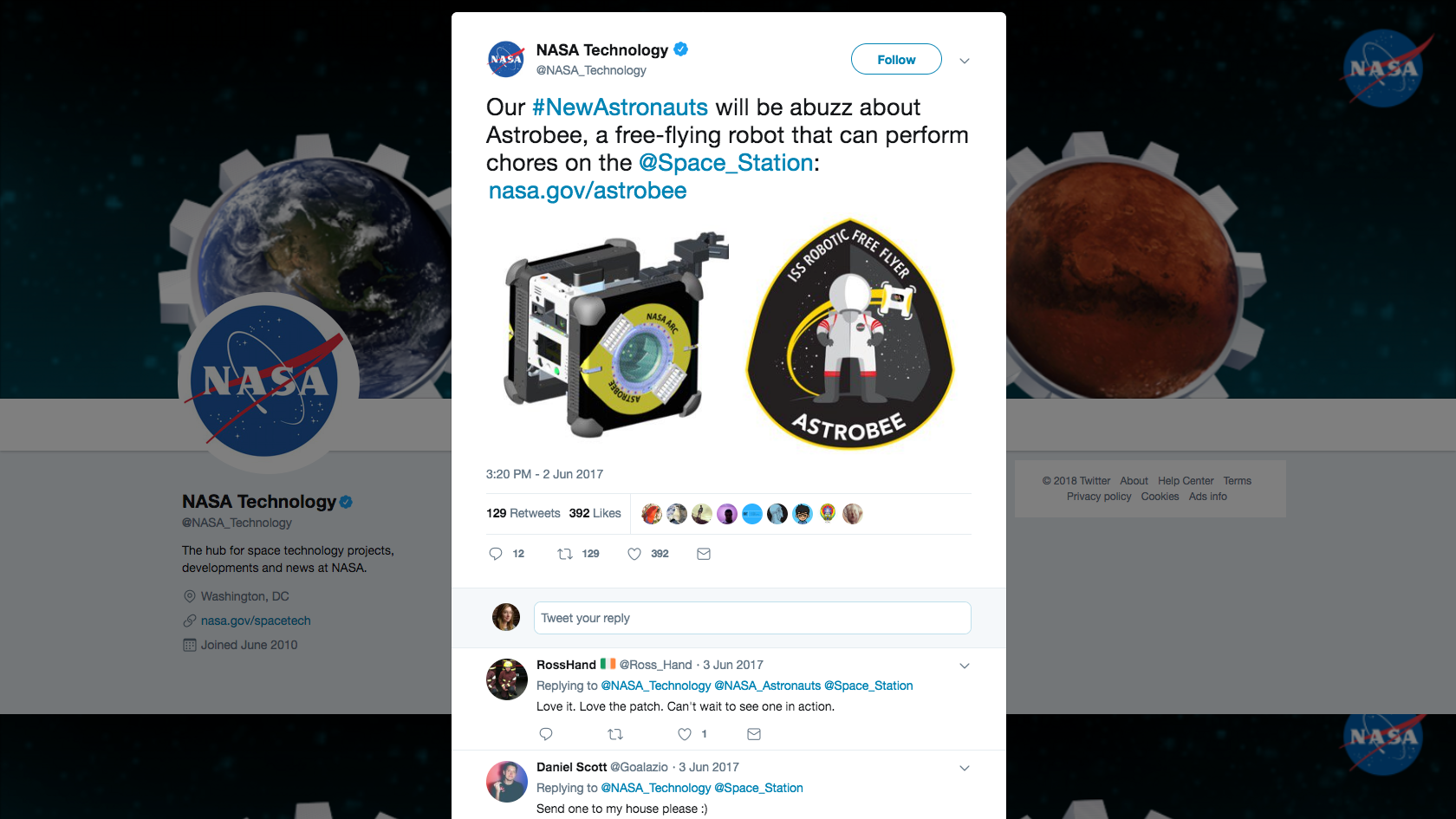Retweet the NASA Technology Astrobee tweet

pyautogui.click(x=565, y=554)
